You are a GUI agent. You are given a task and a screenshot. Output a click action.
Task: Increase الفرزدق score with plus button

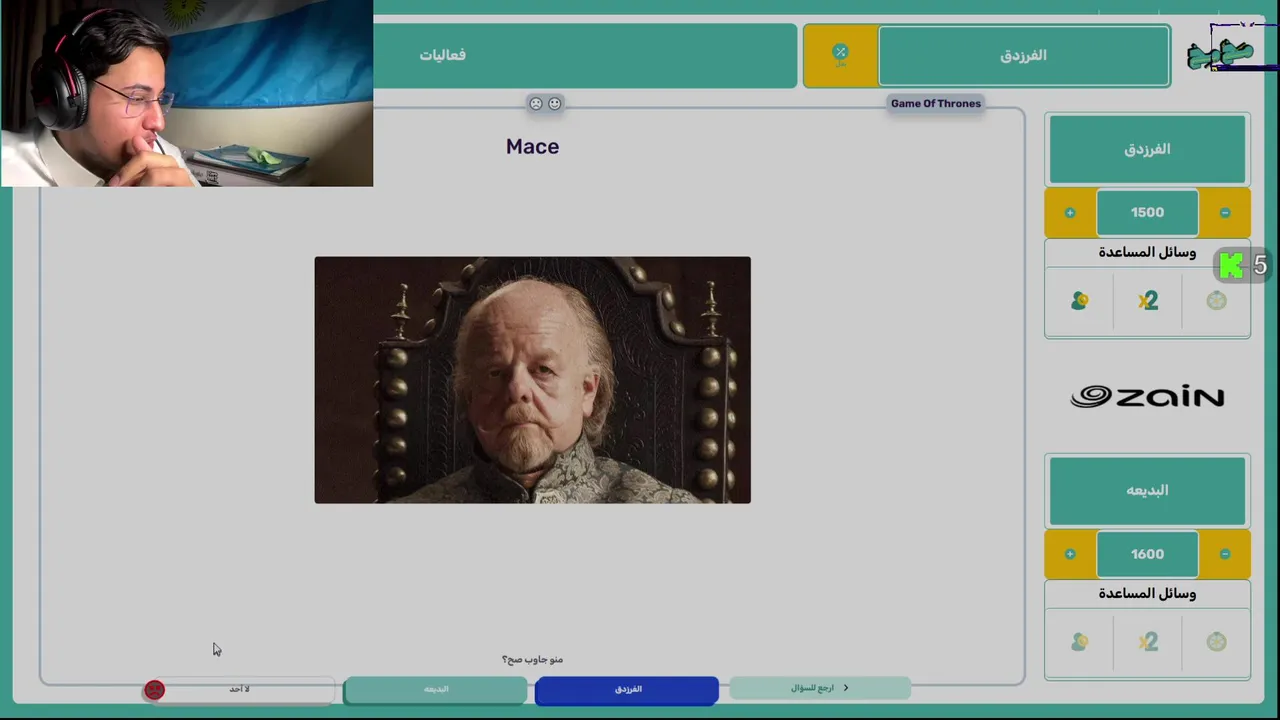point(1070,213)
